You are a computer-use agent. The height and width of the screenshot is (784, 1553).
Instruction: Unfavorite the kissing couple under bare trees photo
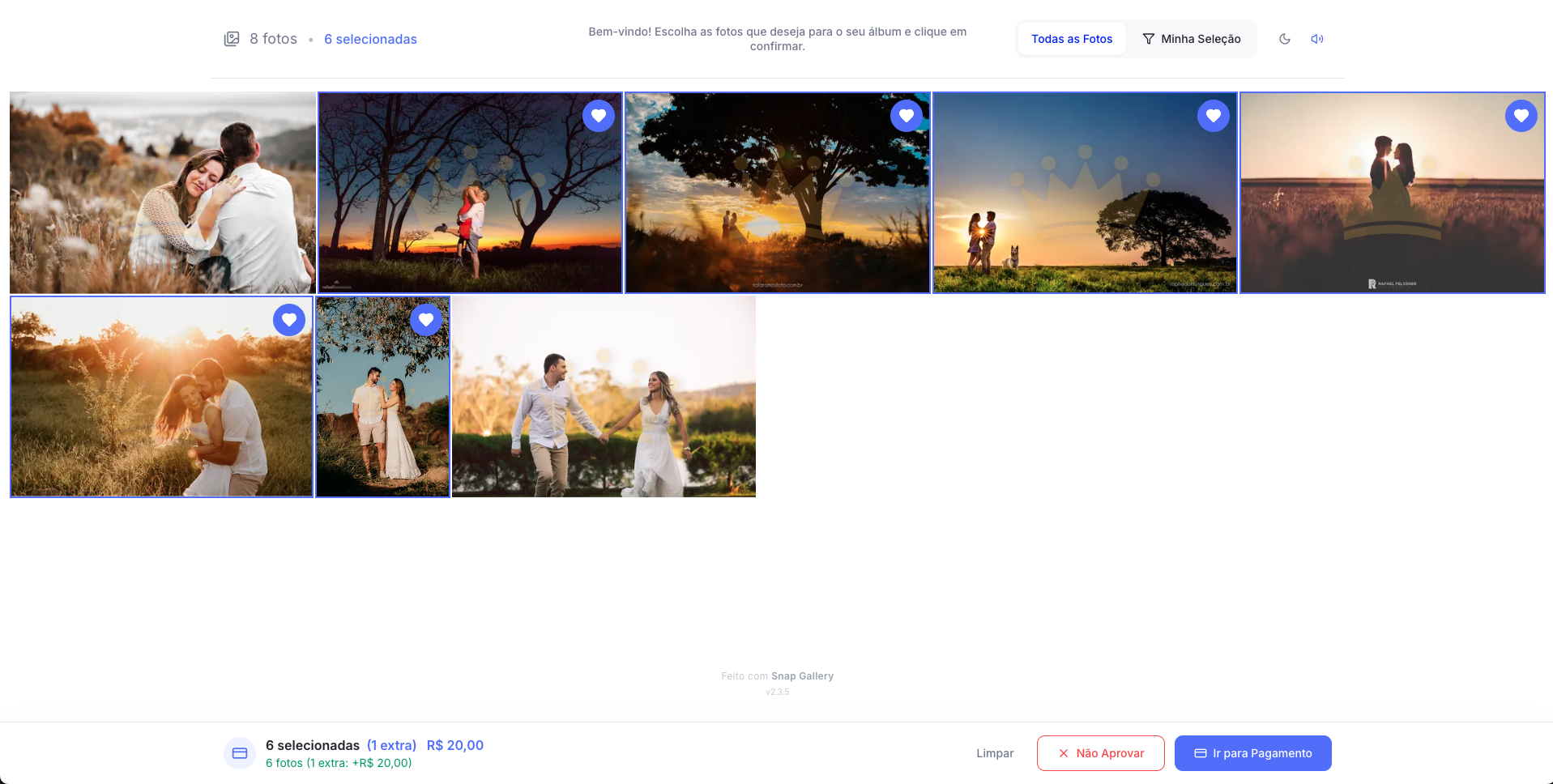[x=599, y=116]
